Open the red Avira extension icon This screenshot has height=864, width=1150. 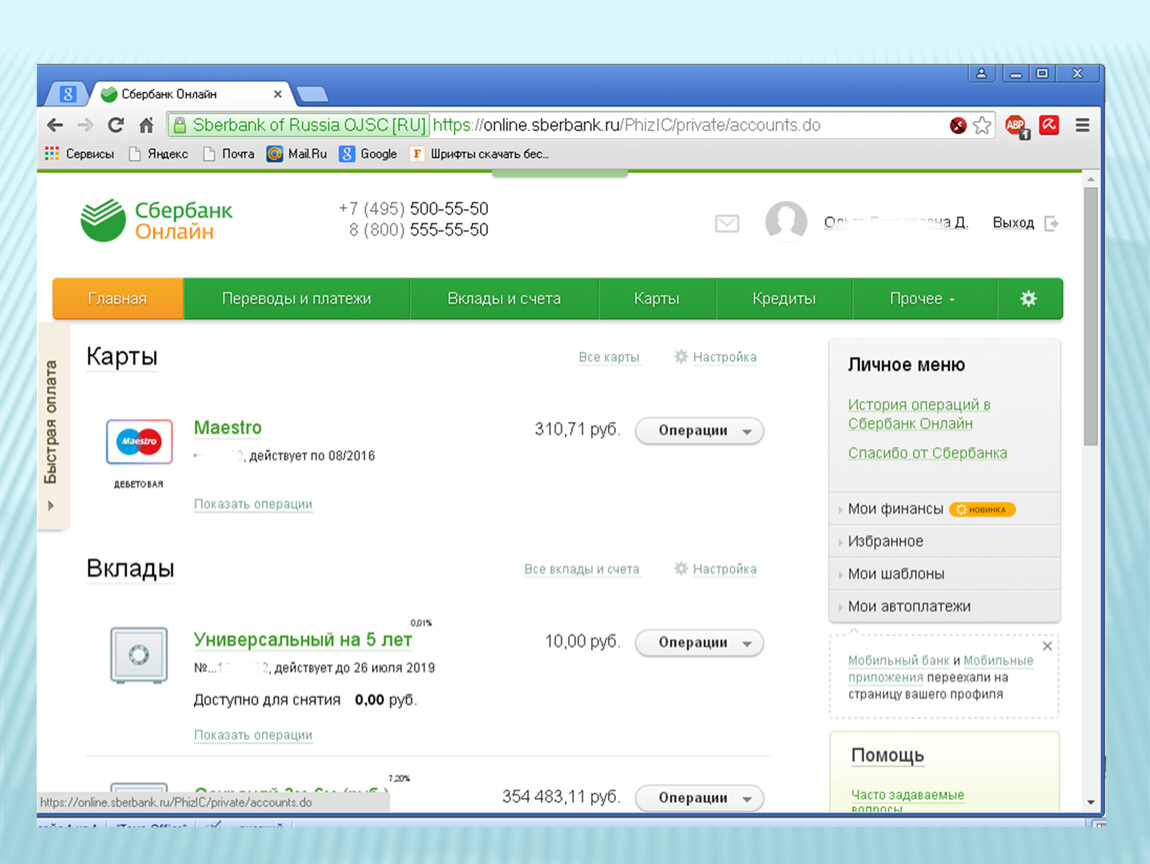(x=1049, y=125)
